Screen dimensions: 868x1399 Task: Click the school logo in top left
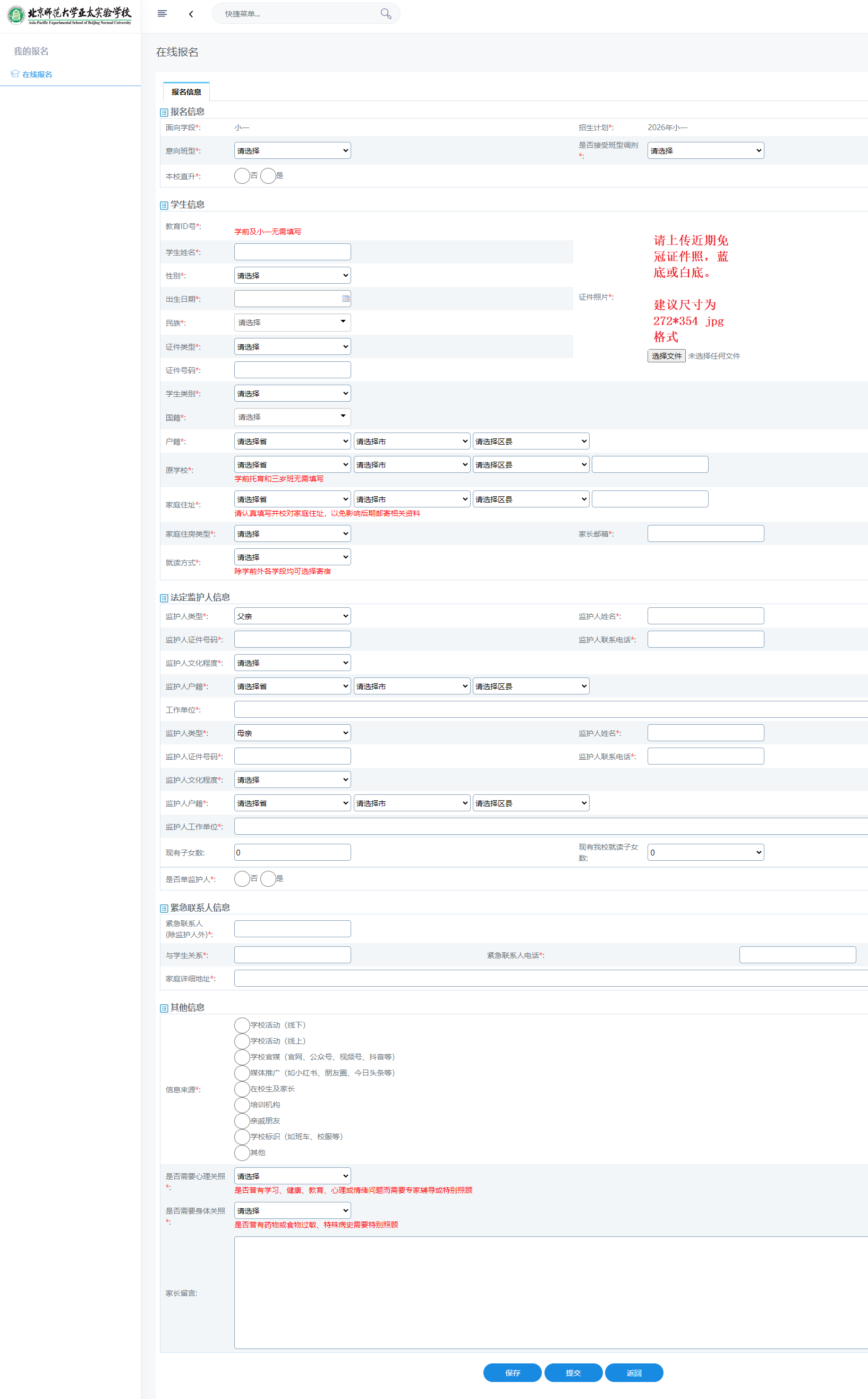click(16, 15)
